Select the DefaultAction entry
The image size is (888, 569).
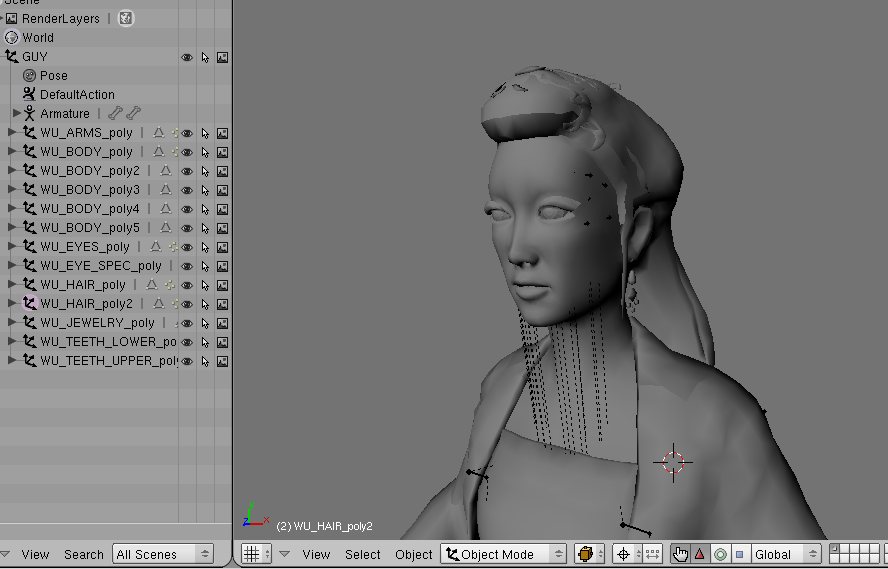point(77,95)
